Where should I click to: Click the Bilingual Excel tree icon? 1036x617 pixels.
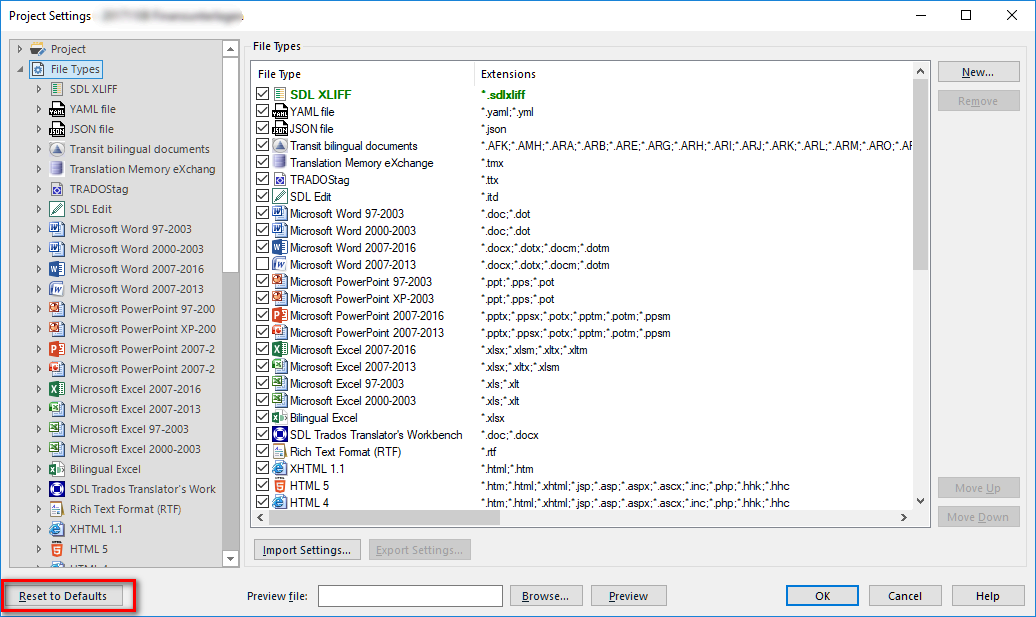tap(57, 469)
